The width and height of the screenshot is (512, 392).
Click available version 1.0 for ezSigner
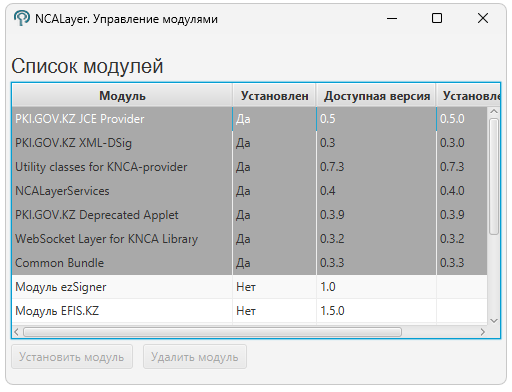(328, 287)
